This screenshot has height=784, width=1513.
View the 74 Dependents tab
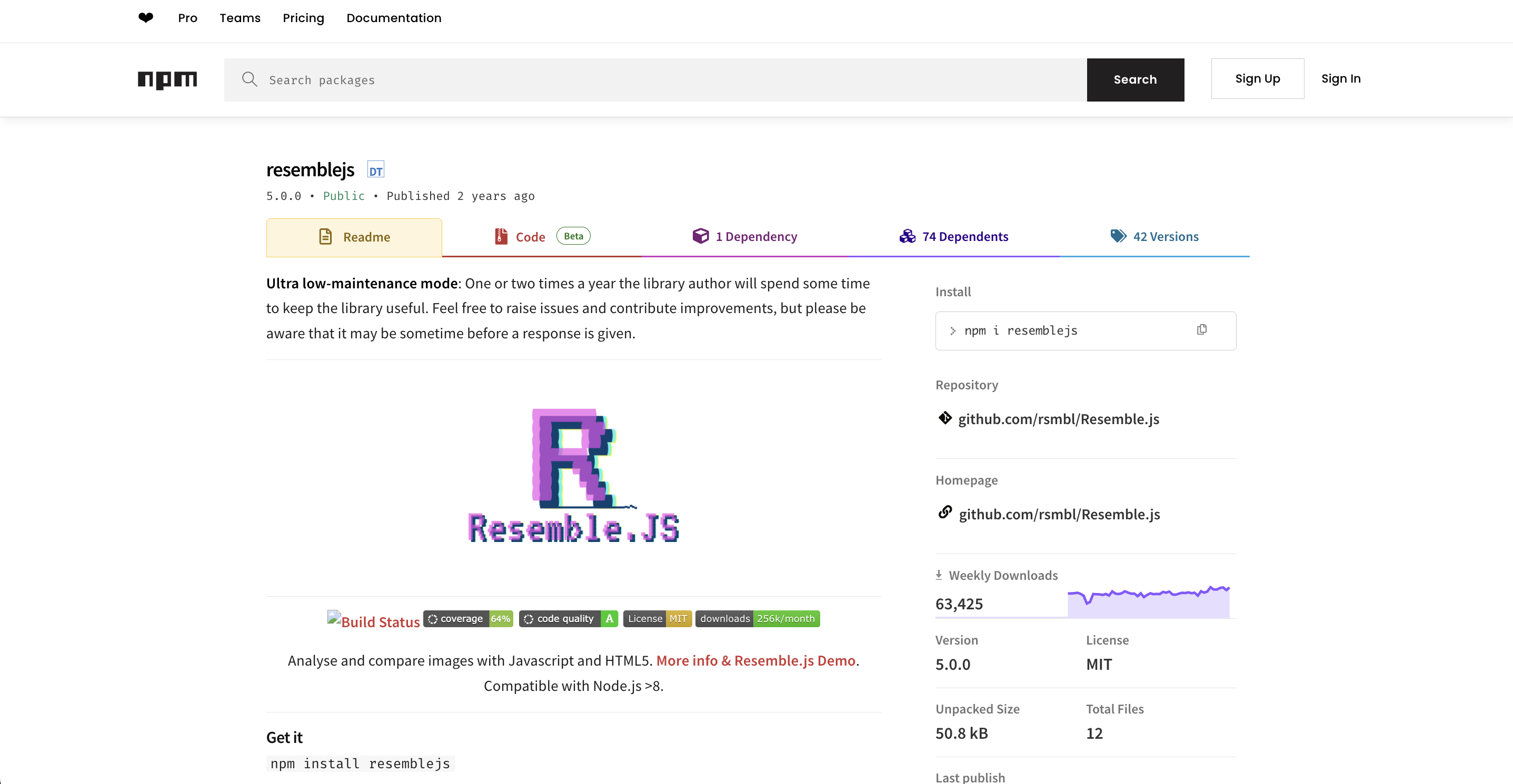[954, 236]
